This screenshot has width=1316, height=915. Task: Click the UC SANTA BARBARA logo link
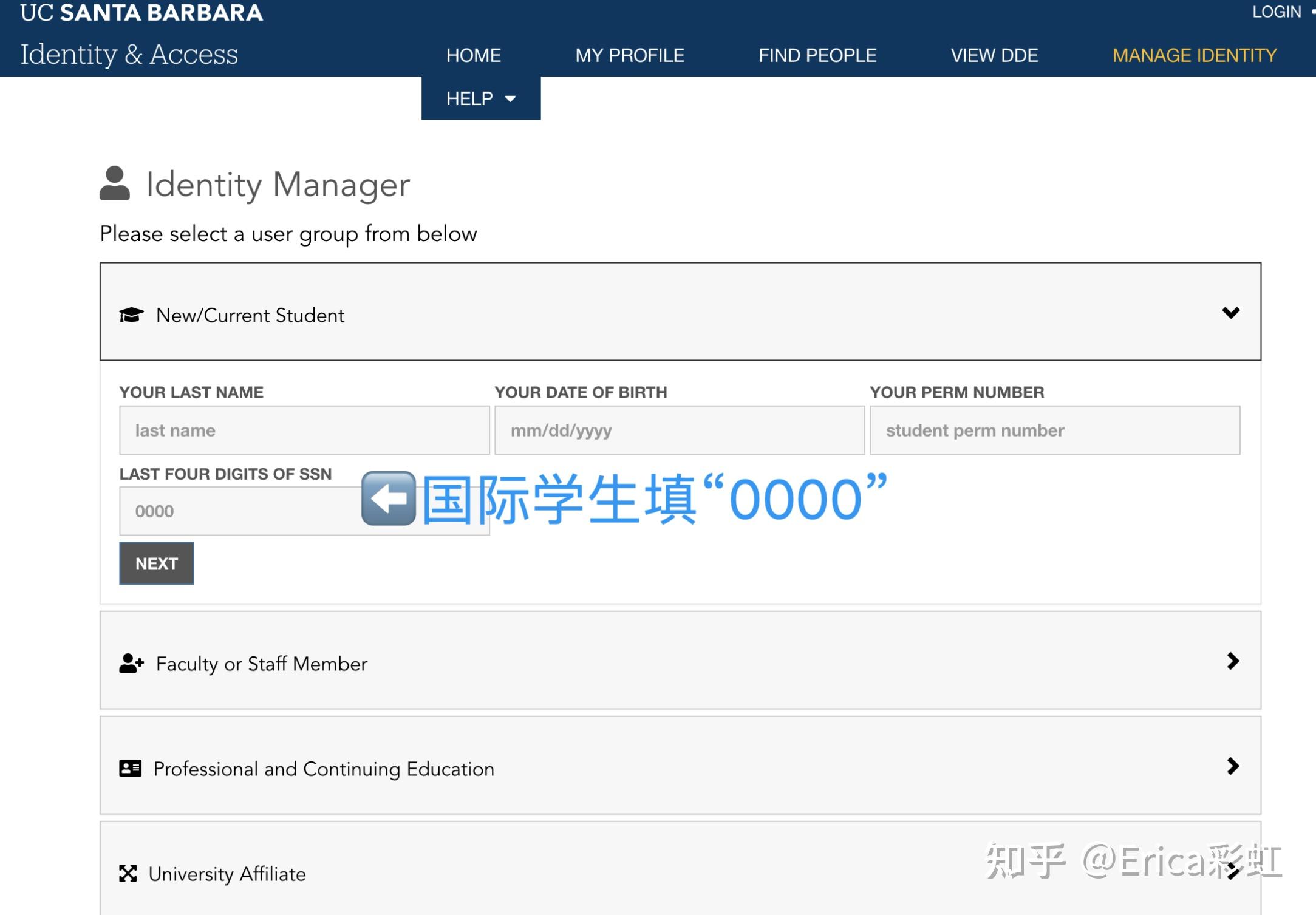pos(141,12)
